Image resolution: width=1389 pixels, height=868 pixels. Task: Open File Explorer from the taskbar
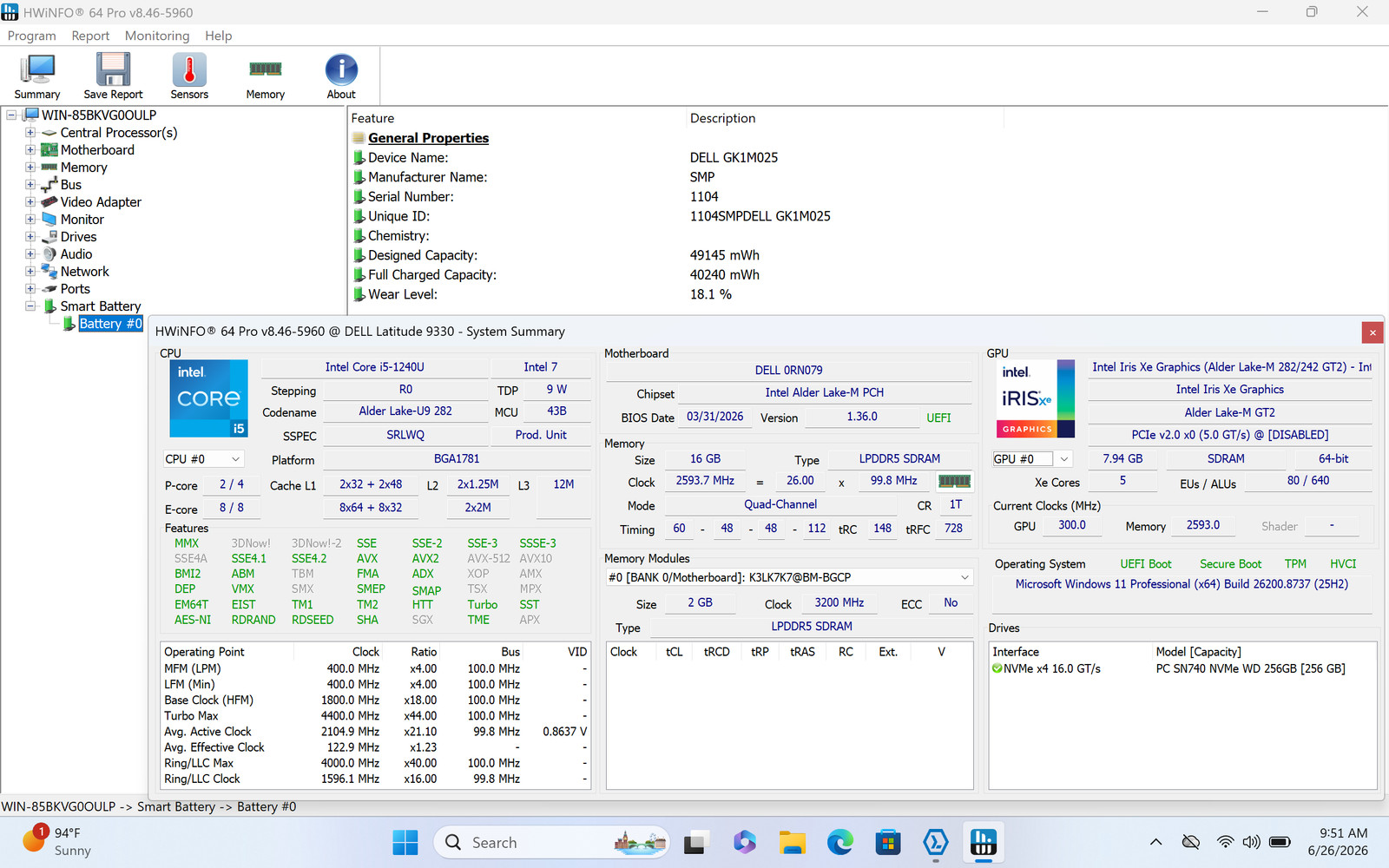(792, 842)
